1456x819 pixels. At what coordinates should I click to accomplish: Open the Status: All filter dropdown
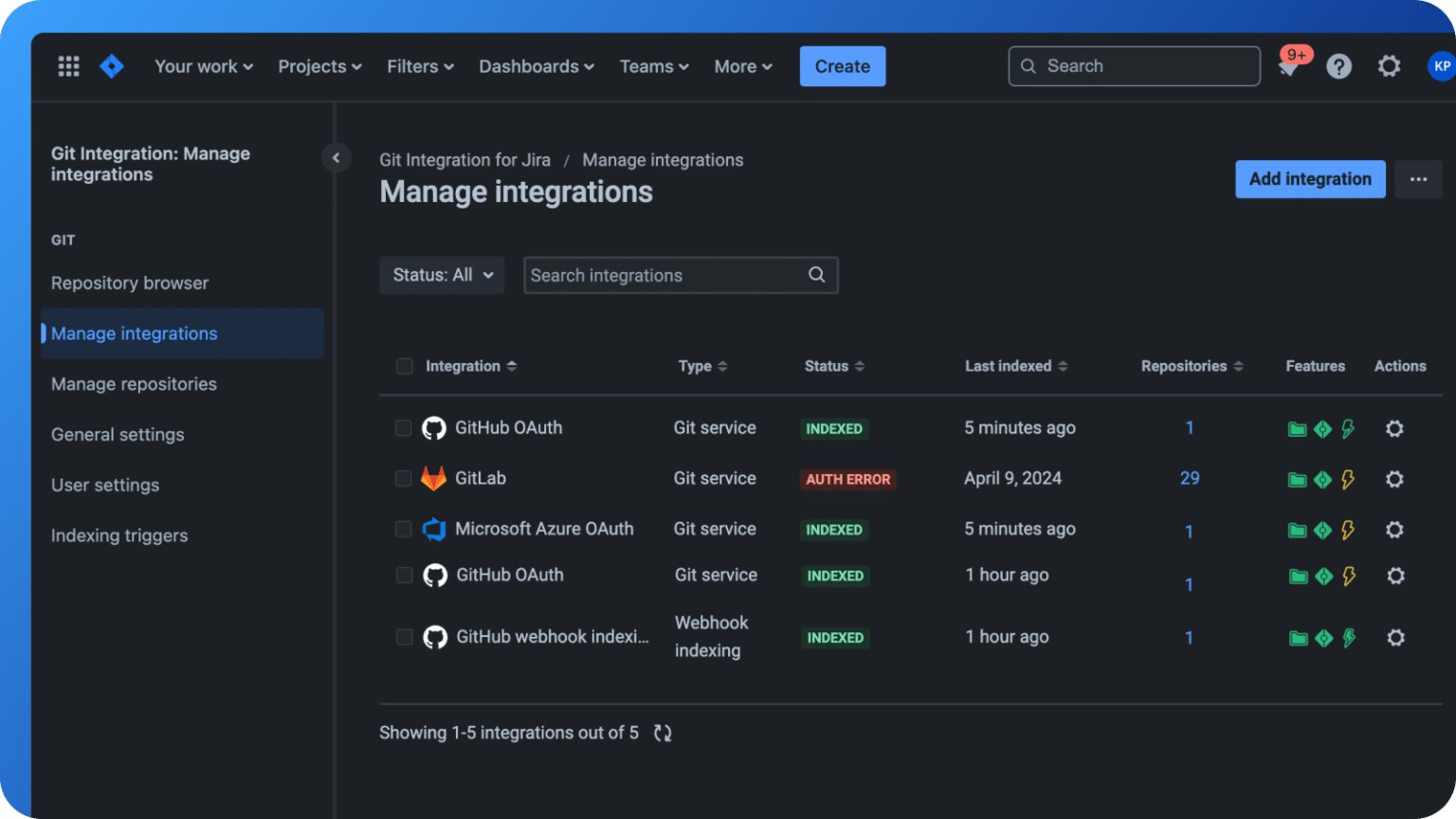click(442, 275)
